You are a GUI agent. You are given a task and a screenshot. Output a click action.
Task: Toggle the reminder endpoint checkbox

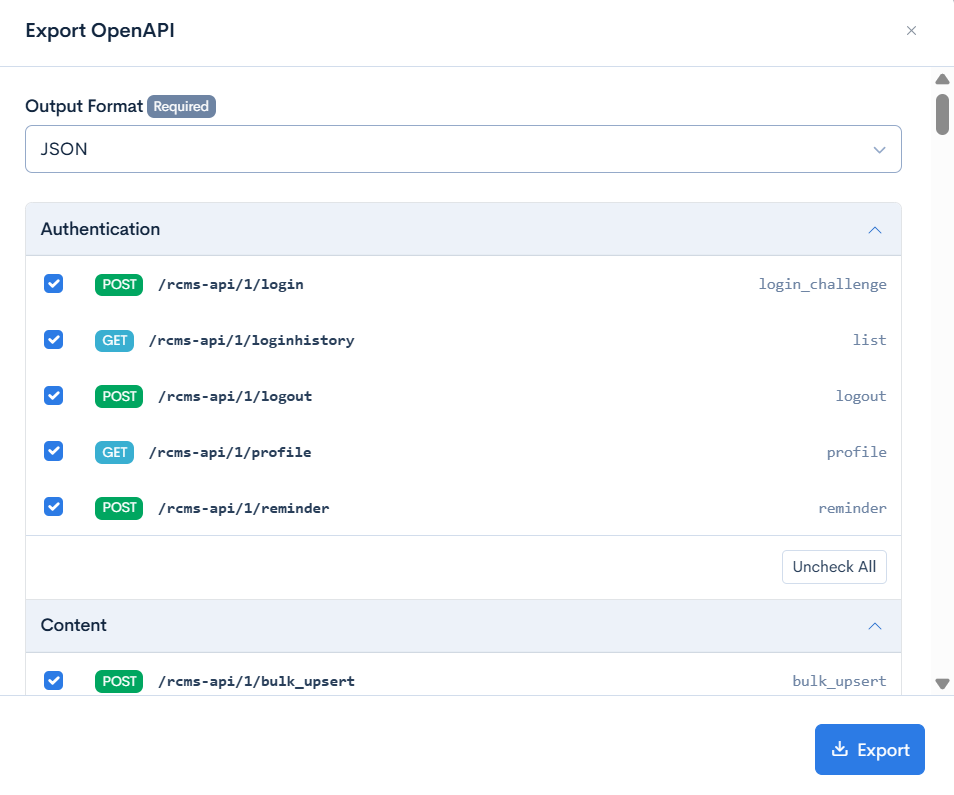point(54,507)
